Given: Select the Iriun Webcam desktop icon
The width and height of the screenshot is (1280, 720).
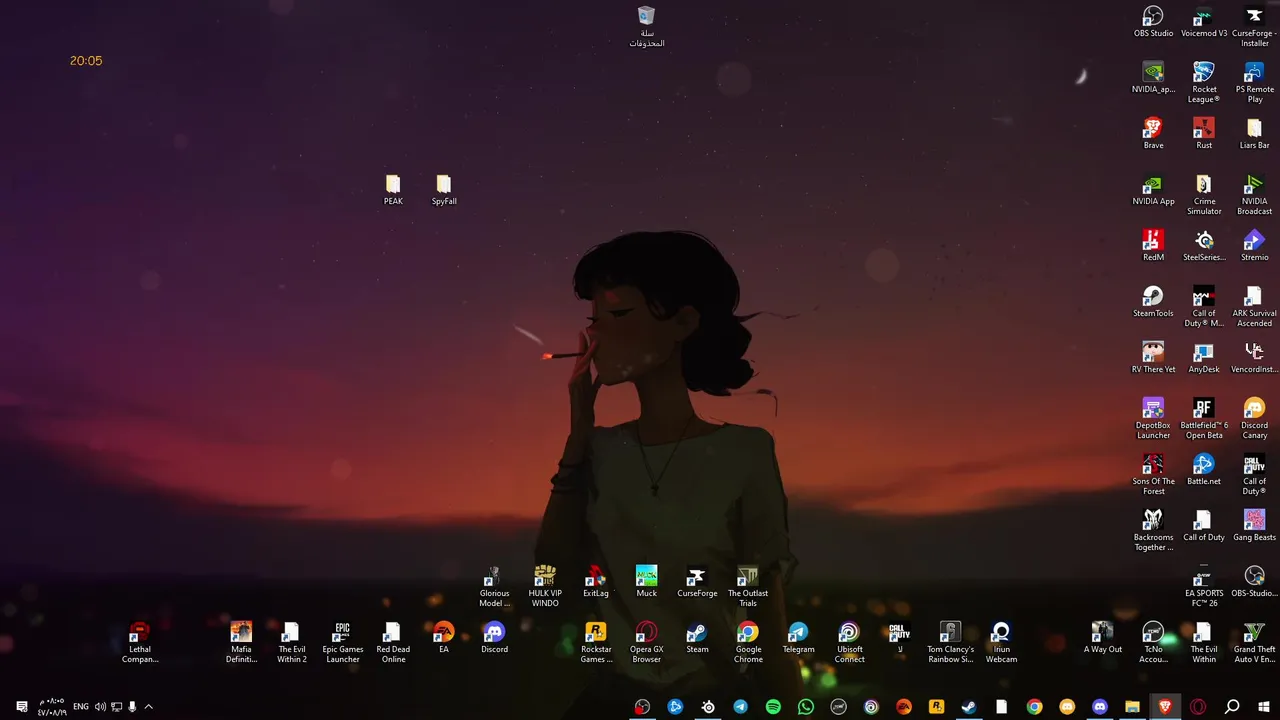Looking at the screenshot, I should [x=1001, y=642].
